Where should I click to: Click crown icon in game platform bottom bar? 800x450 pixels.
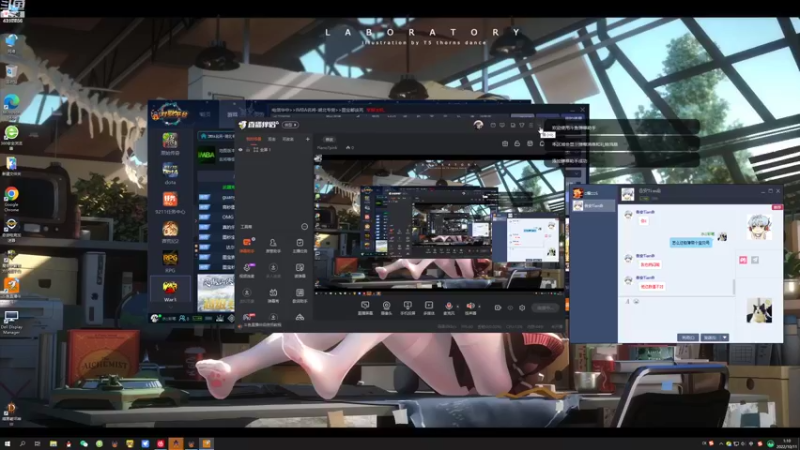click(220, 318)
